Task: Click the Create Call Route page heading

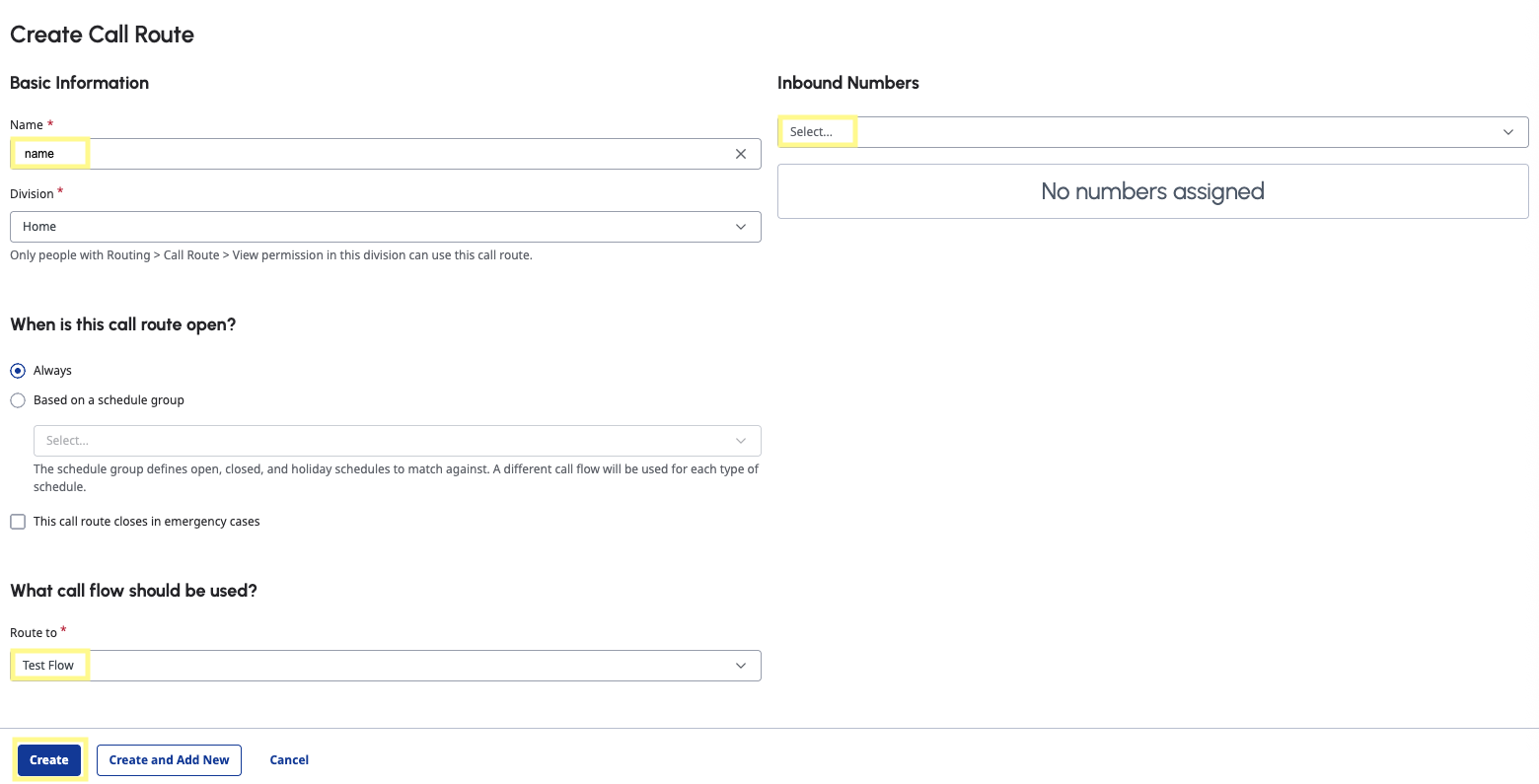Action: click(x=102, y=35)
